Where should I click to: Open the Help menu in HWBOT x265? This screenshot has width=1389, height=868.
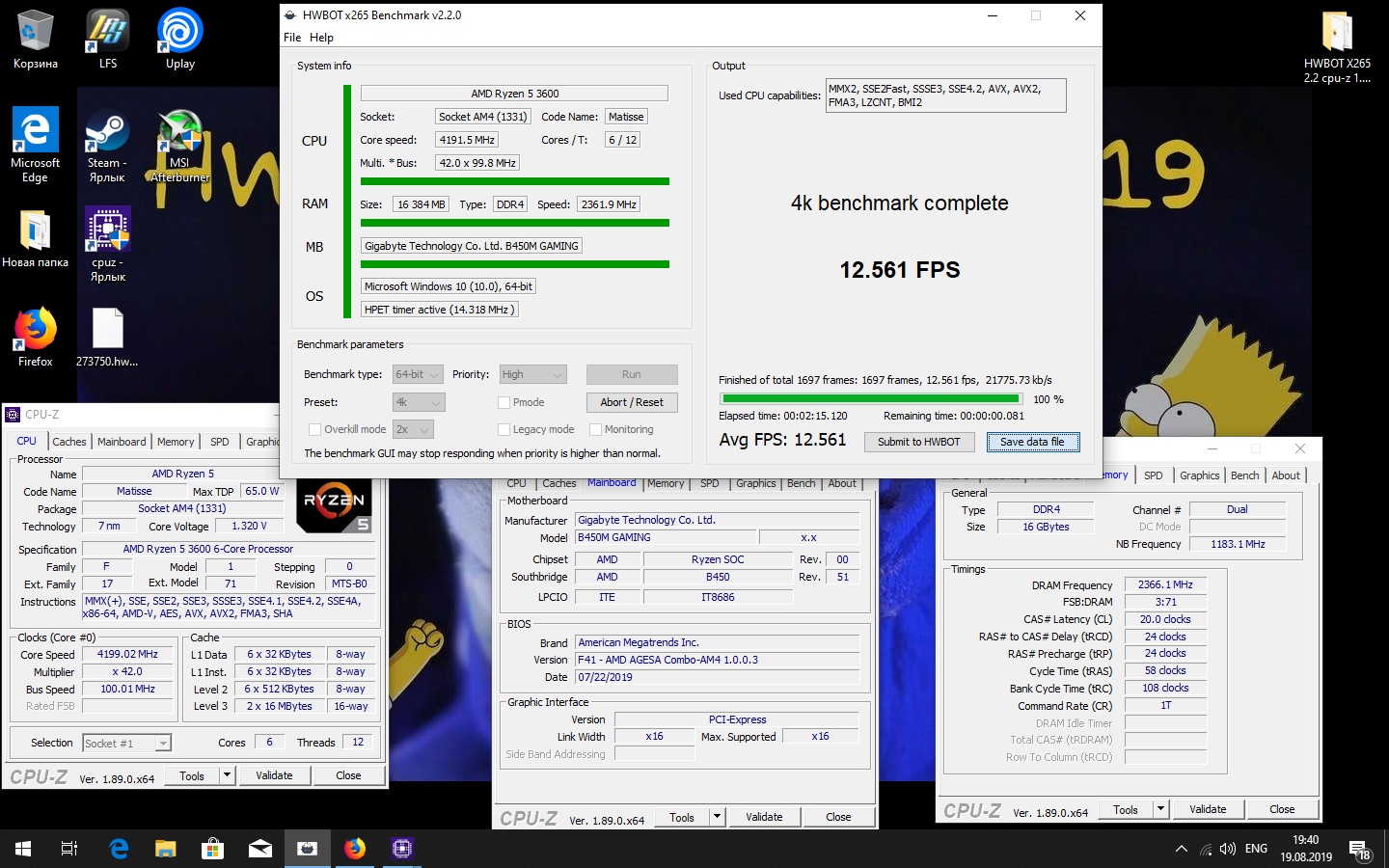(x=321, y=38)
